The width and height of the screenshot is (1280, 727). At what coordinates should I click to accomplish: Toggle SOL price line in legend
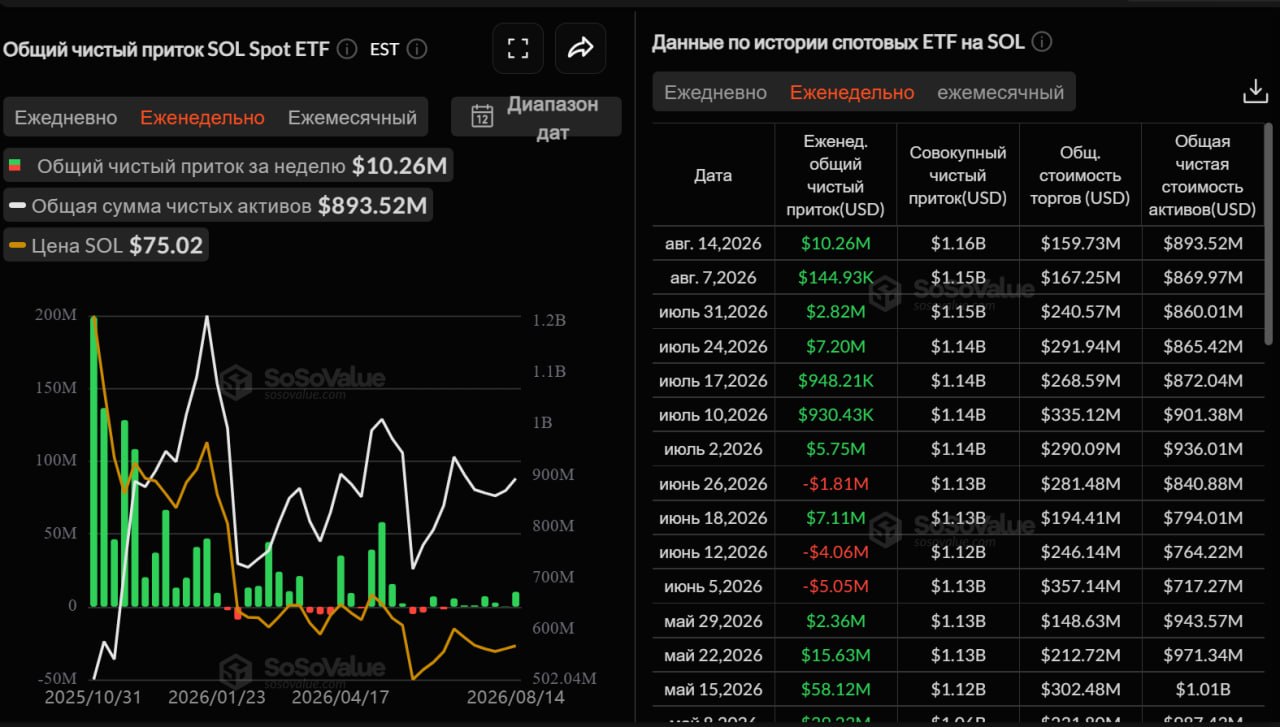coord(106,246)
